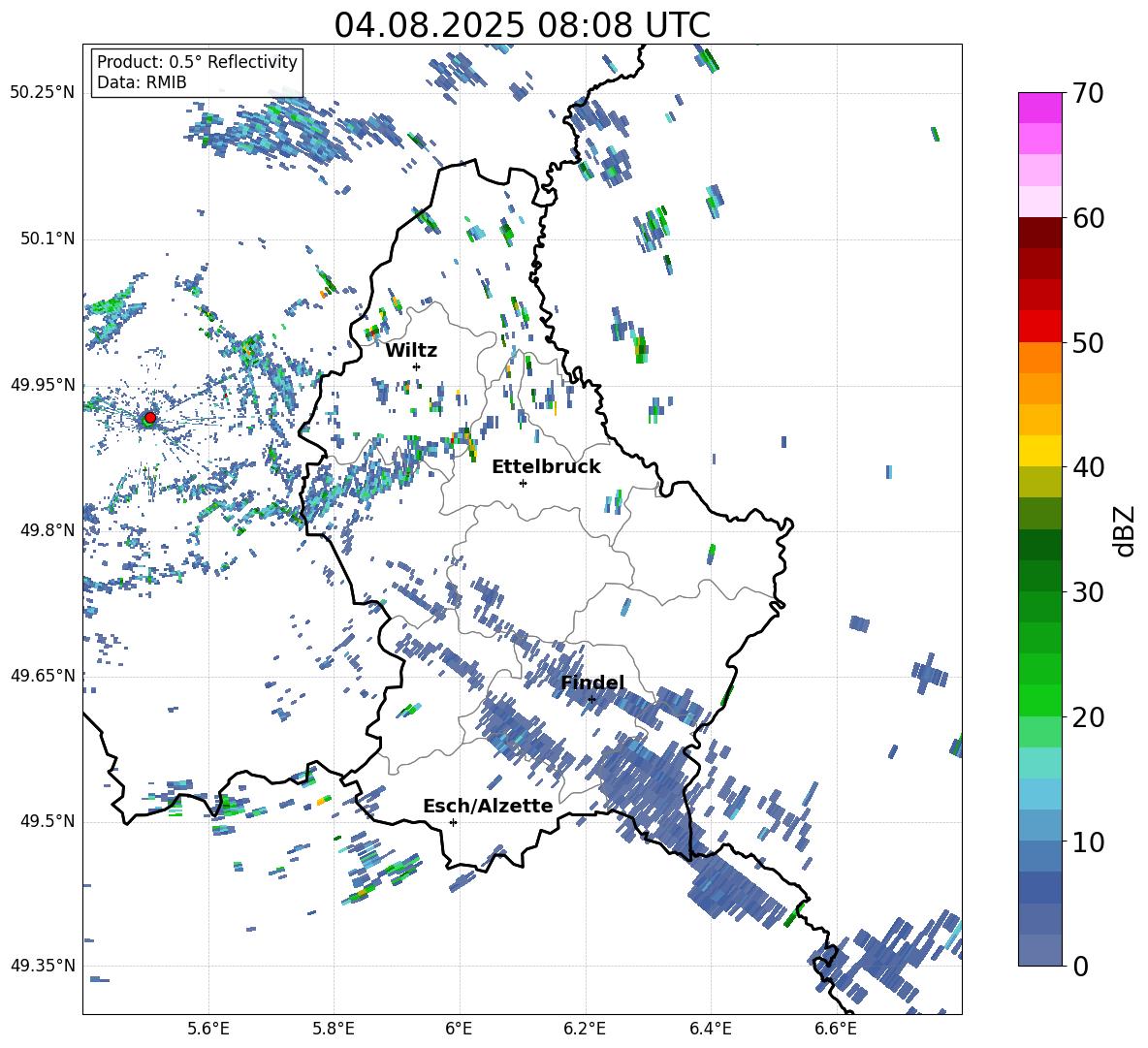Click the 5.8°E longitude label
Viewport: 1148px width, 1048px height.
click(x=334, y=1029)
